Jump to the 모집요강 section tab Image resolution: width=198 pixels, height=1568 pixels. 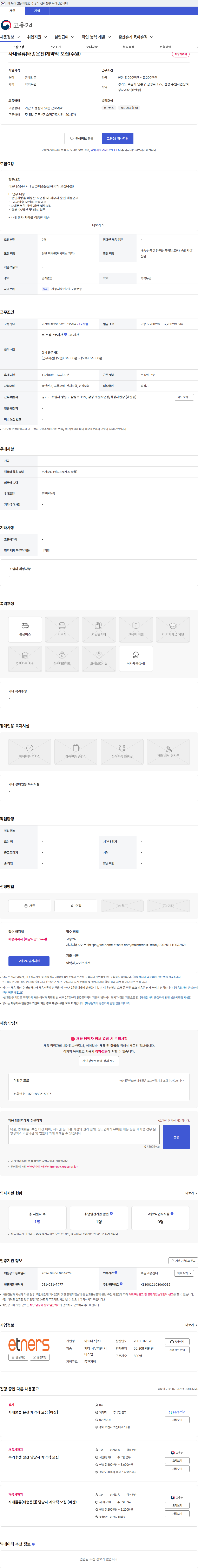(x=18, y=47)
